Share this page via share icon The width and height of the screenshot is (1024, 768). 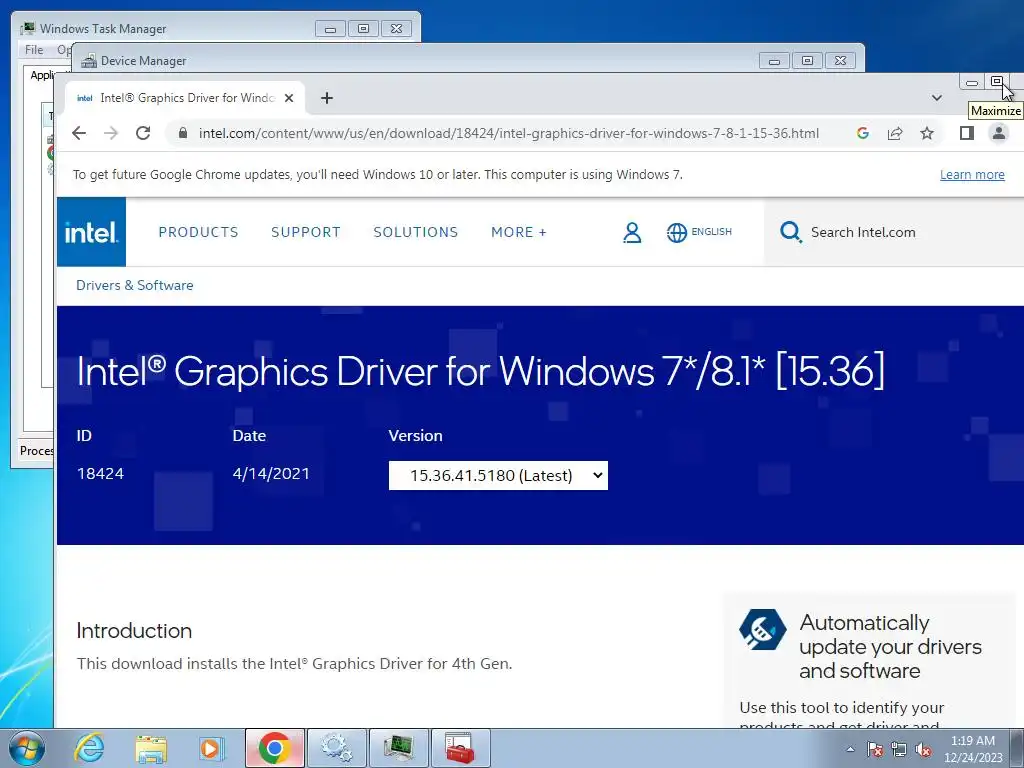[x=895, y=133]
